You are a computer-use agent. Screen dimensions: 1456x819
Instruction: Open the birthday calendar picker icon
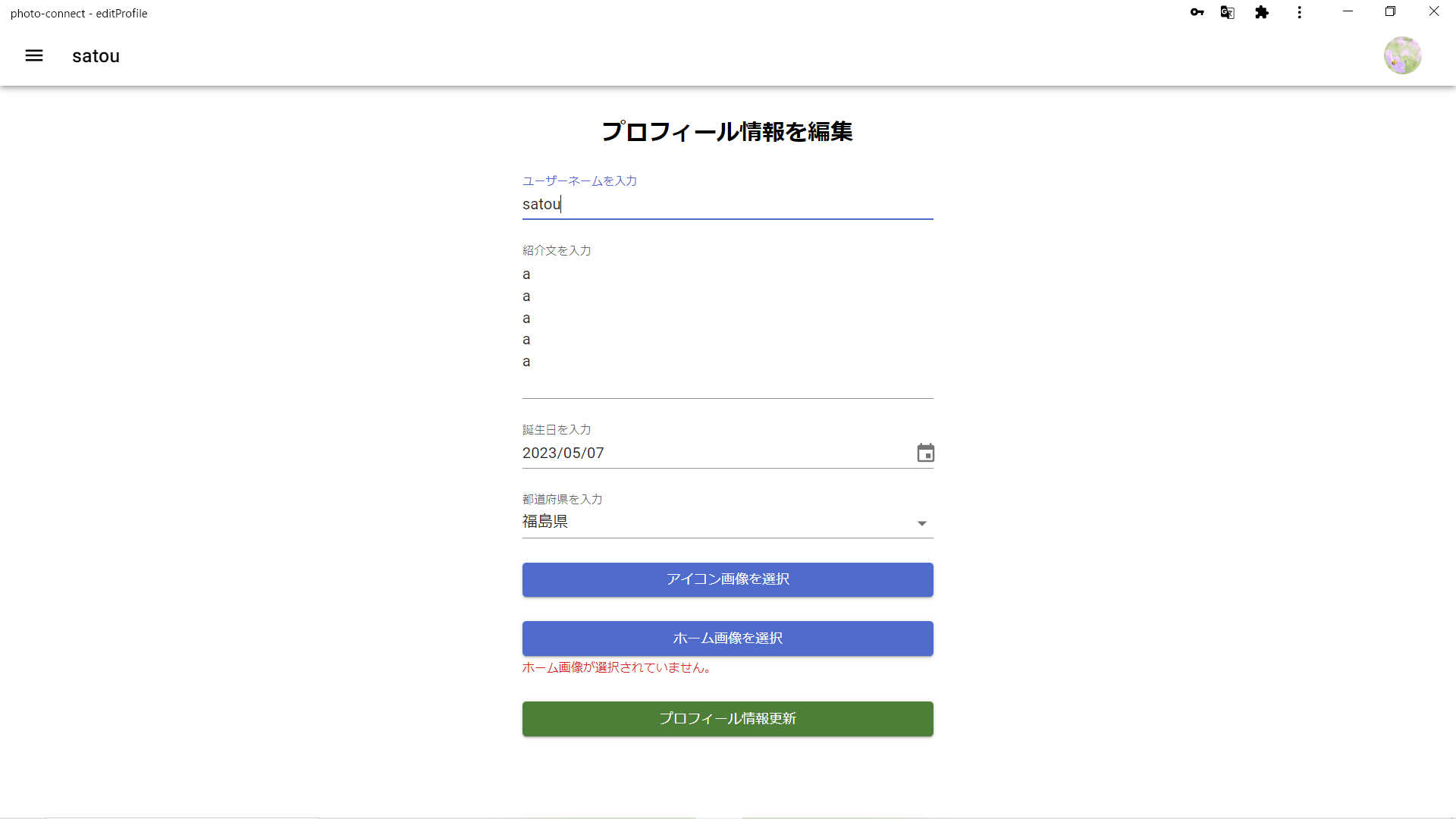point(925,453)
